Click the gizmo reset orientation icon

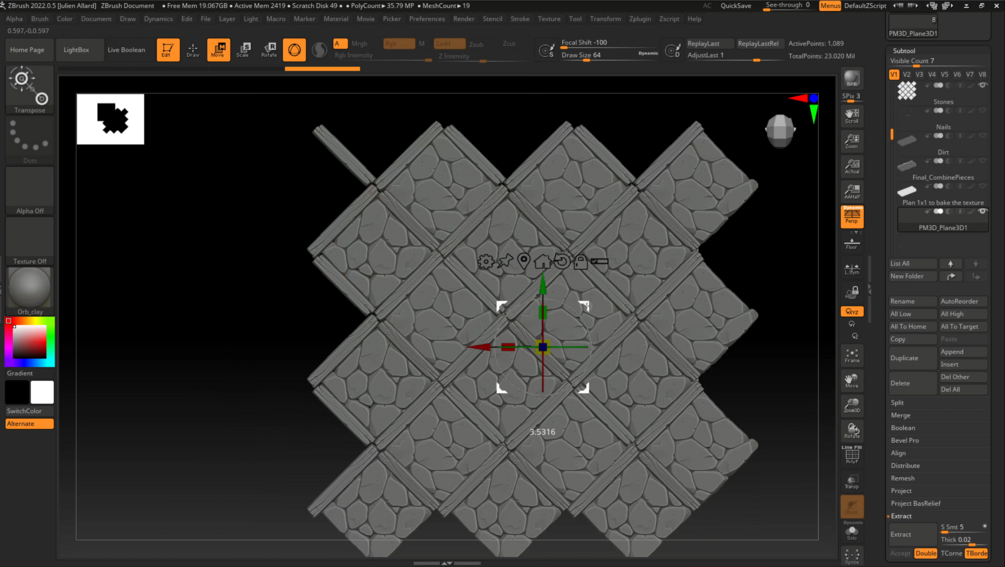(x=561, y=261)
